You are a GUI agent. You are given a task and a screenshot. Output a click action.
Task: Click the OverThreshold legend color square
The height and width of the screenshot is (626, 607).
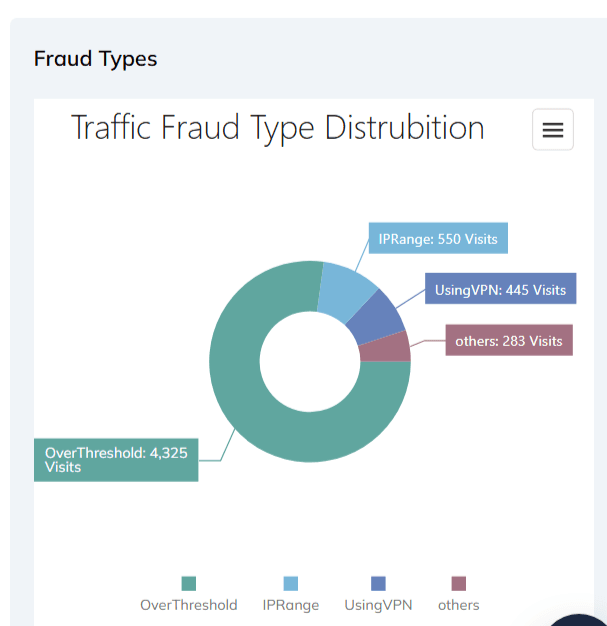[189, 584]
